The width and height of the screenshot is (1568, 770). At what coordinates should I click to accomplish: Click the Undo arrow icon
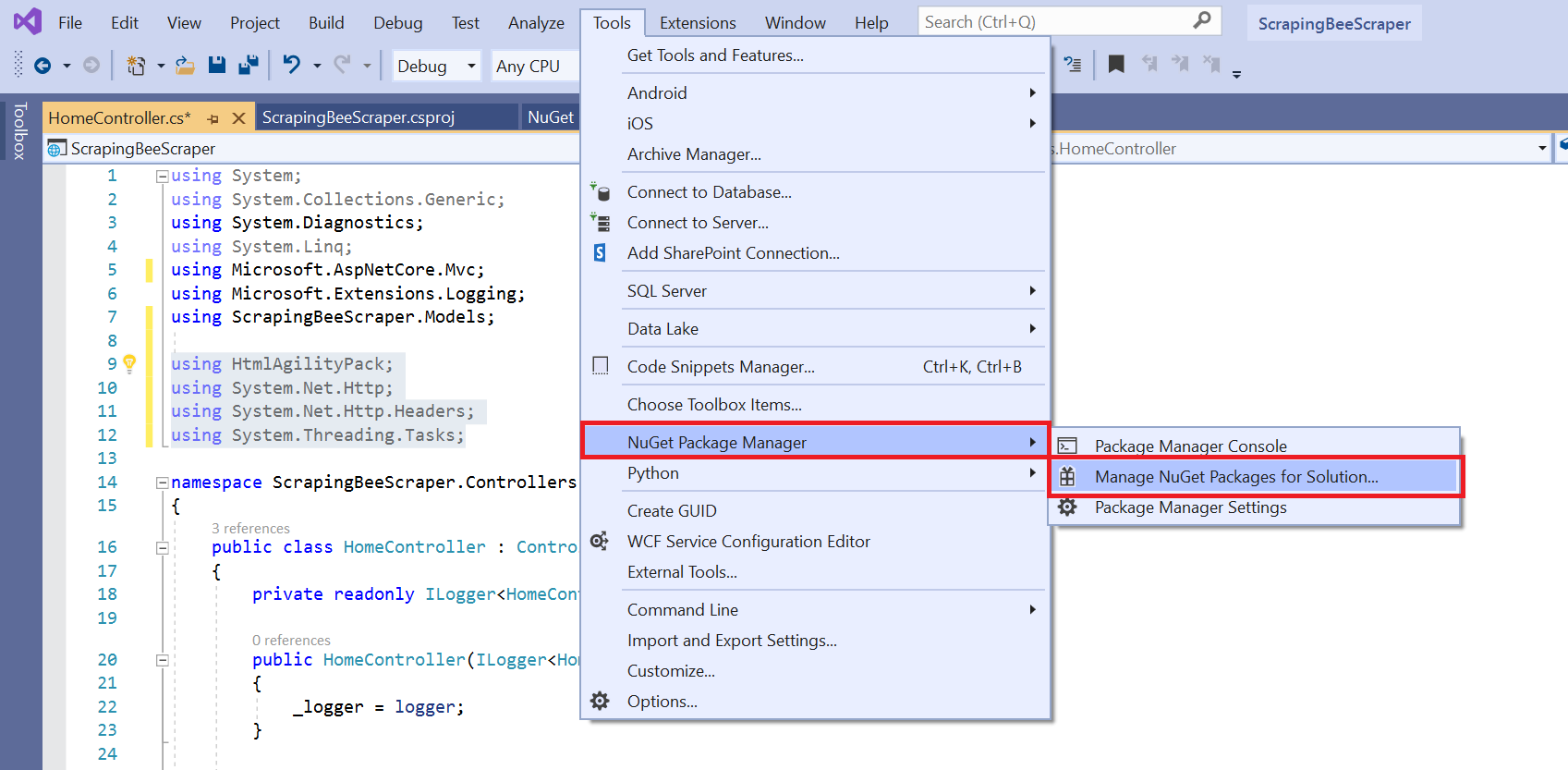tap(291, 65)
